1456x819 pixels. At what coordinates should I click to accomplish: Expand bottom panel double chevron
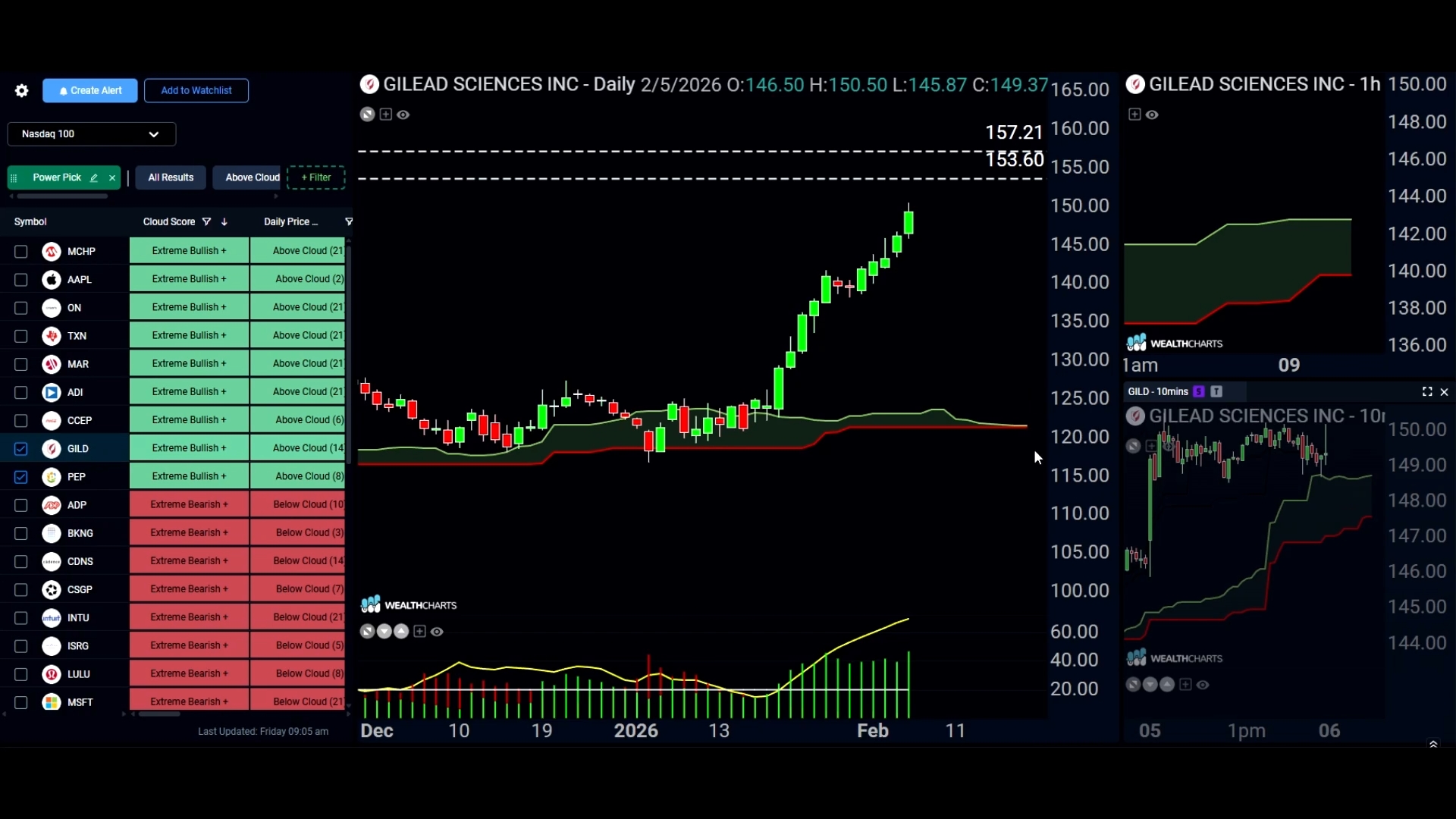point(1433,744)
